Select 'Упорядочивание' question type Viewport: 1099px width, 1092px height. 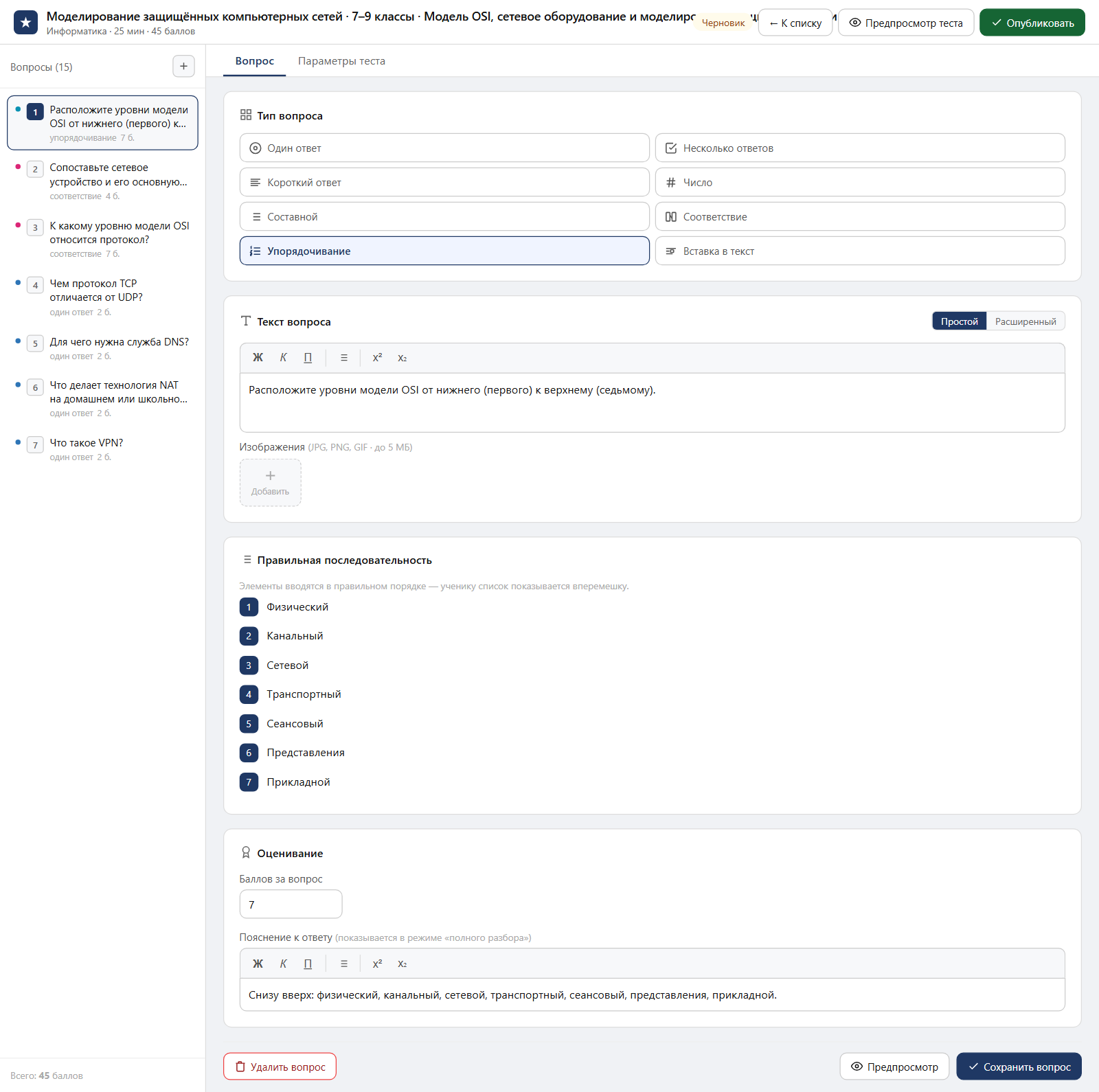tap(444, 251)
